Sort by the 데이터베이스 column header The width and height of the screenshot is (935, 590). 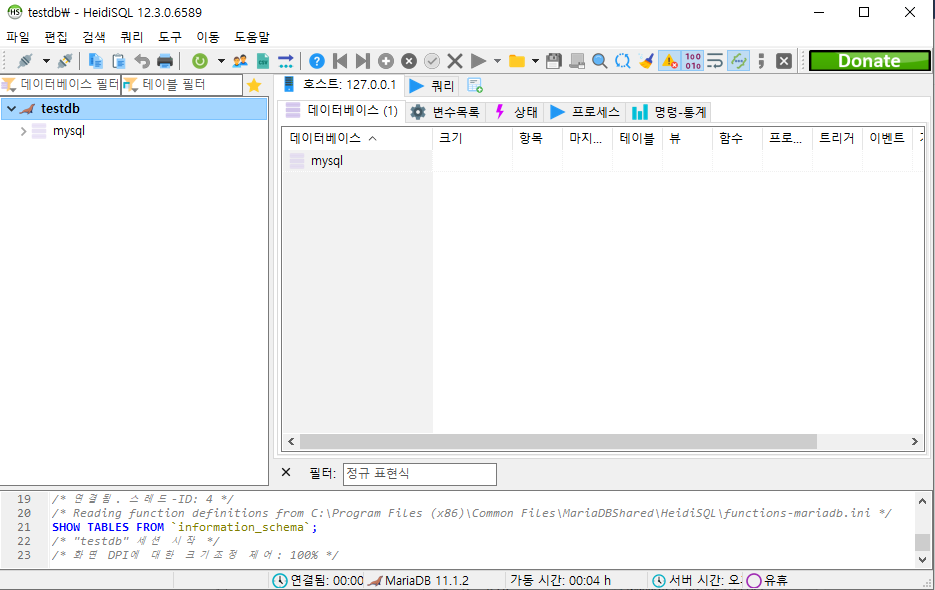357,138
